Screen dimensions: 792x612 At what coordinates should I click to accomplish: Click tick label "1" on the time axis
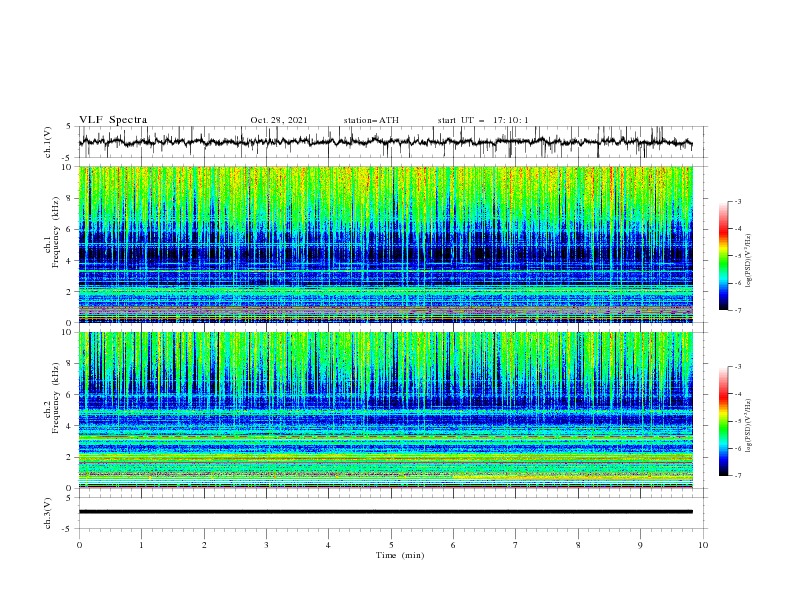(x=141, y=545)
